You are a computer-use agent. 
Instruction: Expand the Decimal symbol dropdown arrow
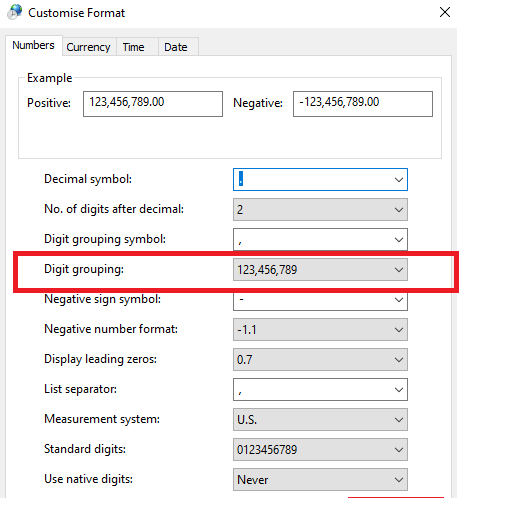[x=399, y=180]
